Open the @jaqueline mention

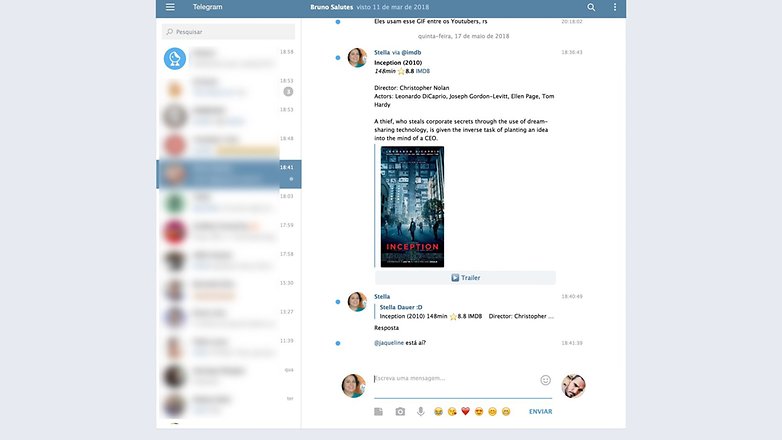point(389,343)
